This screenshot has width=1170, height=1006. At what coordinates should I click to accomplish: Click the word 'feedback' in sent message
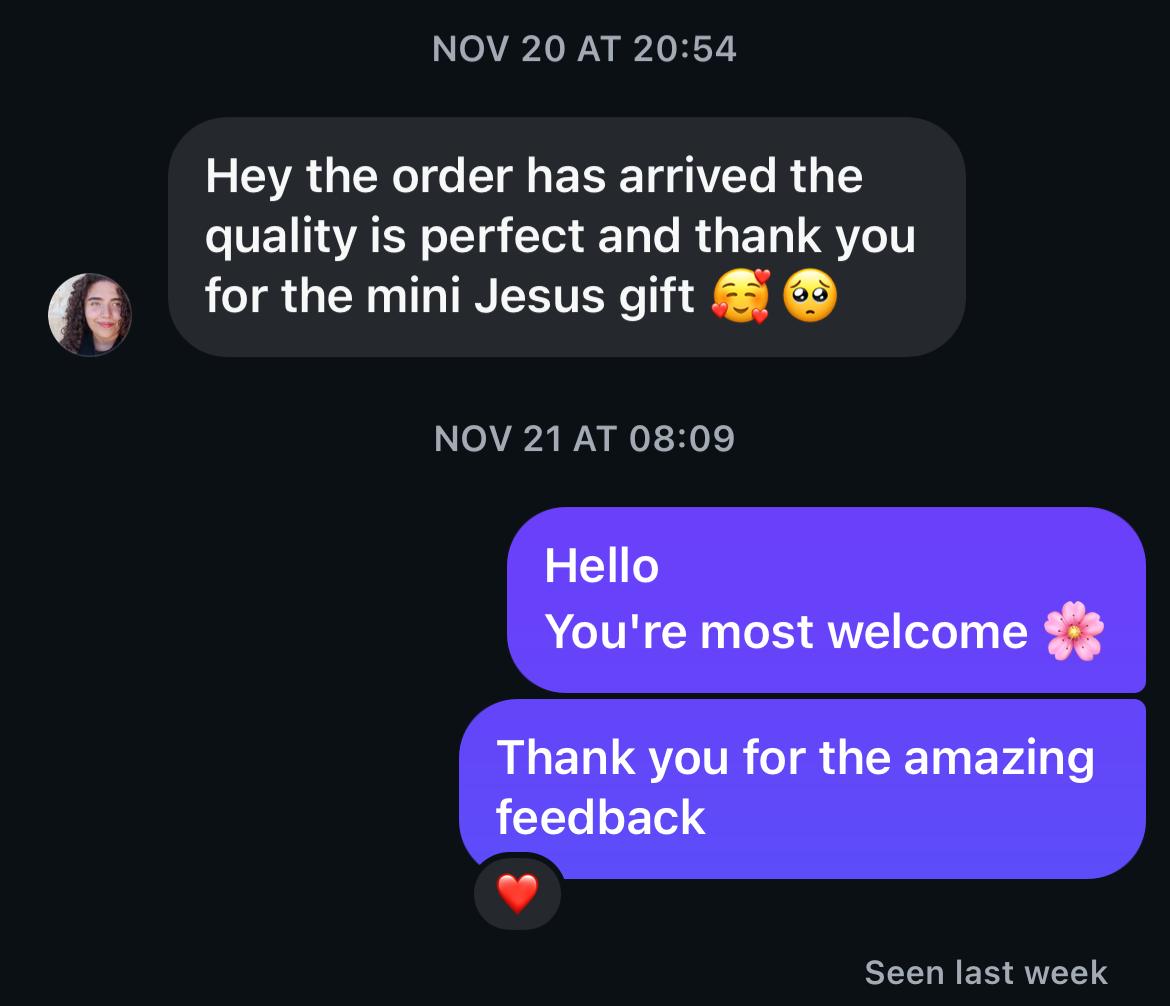[x=601, y=817]
